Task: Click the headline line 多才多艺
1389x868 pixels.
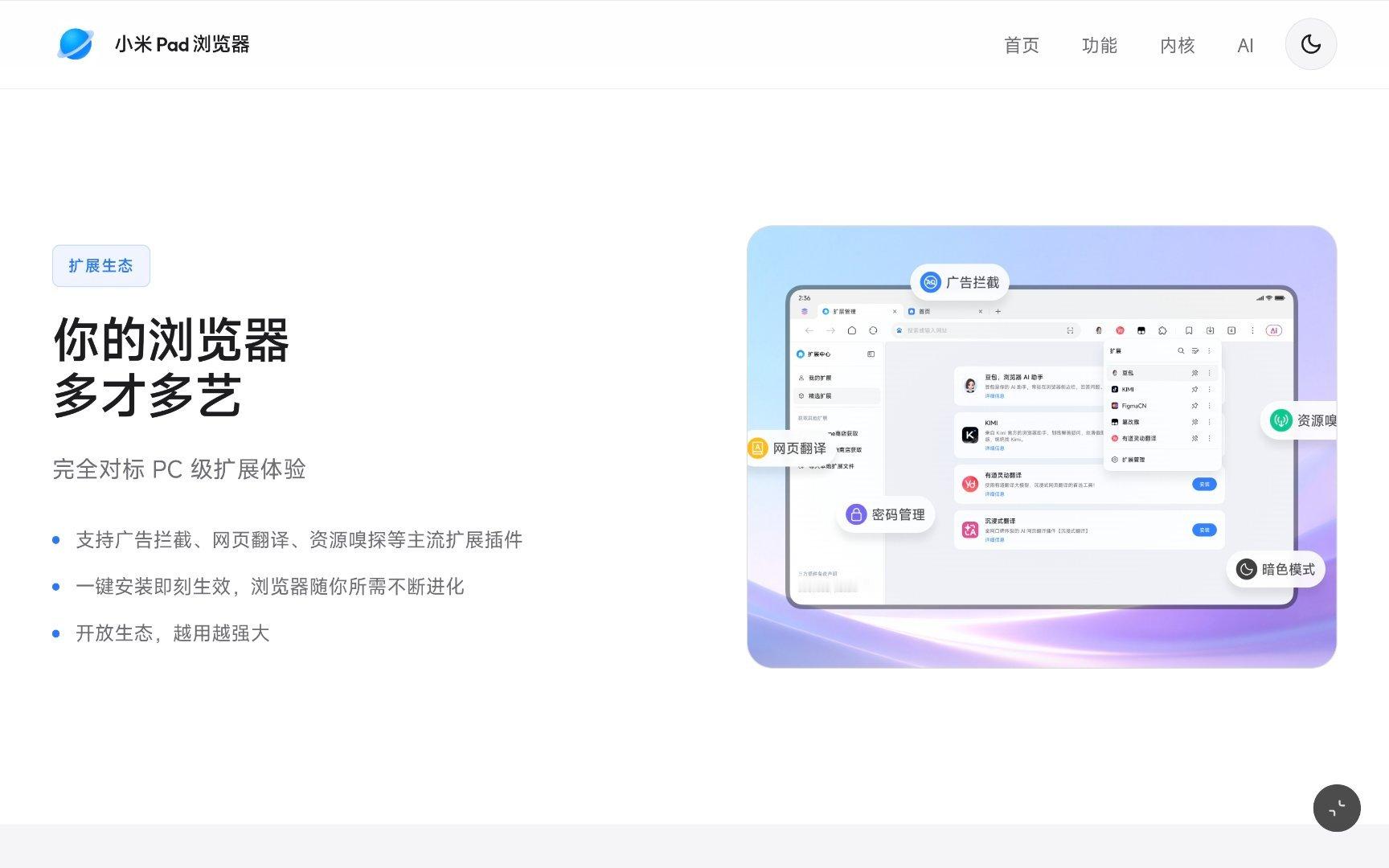Action: pos(147,395)
